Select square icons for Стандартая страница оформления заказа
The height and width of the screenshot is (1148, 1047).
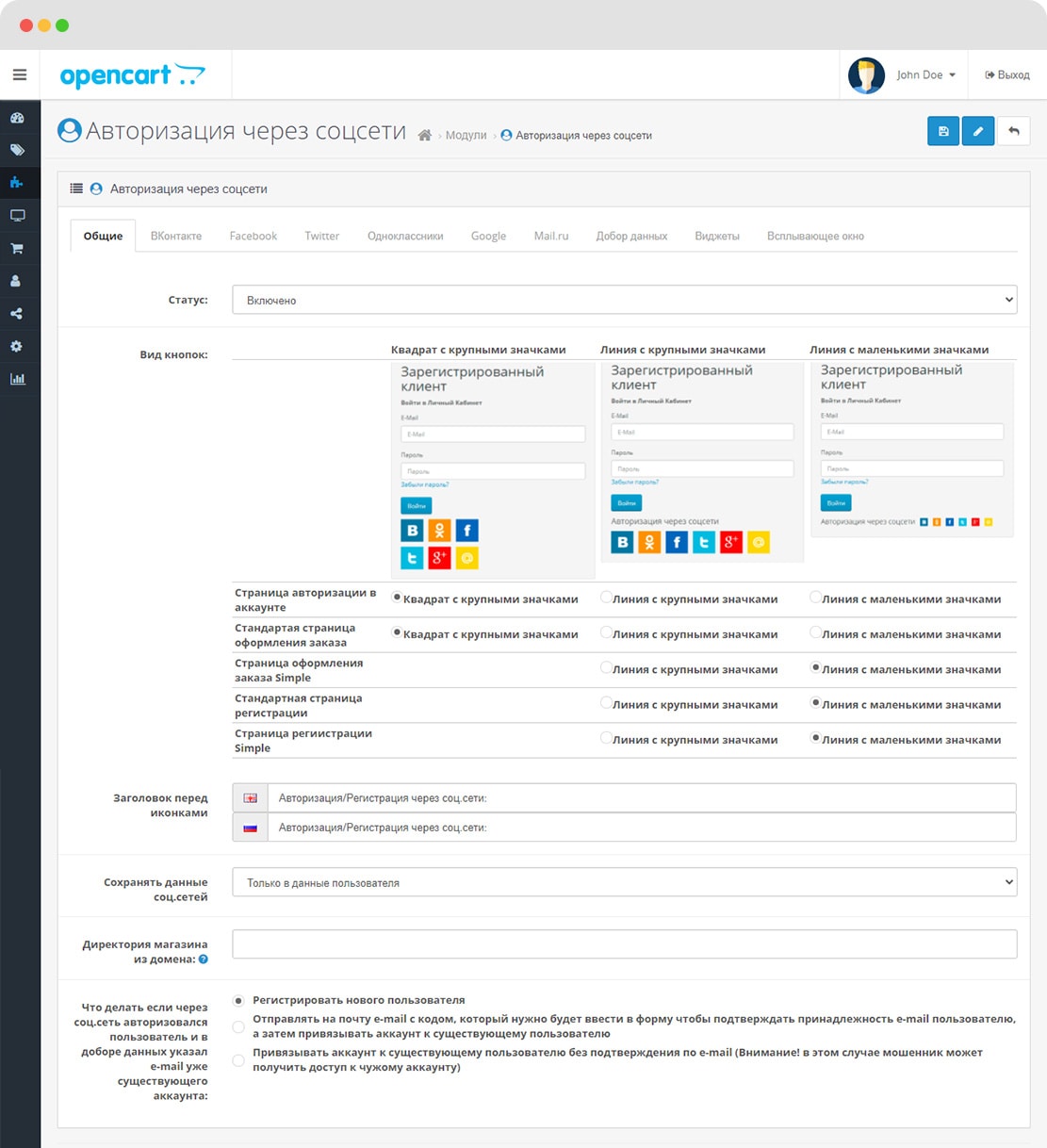coord(397,632)
